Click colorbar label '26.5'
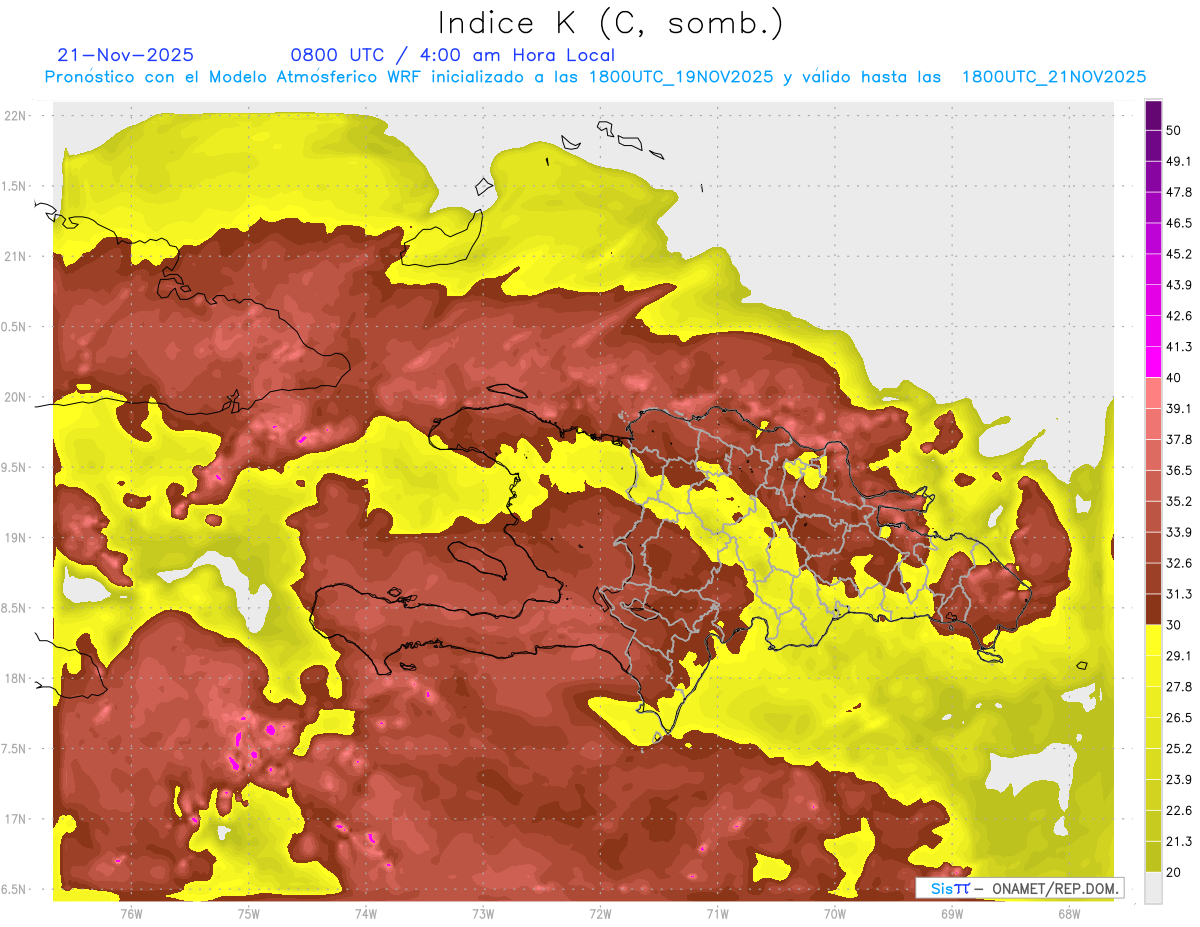 click(x=1178, y=718)
